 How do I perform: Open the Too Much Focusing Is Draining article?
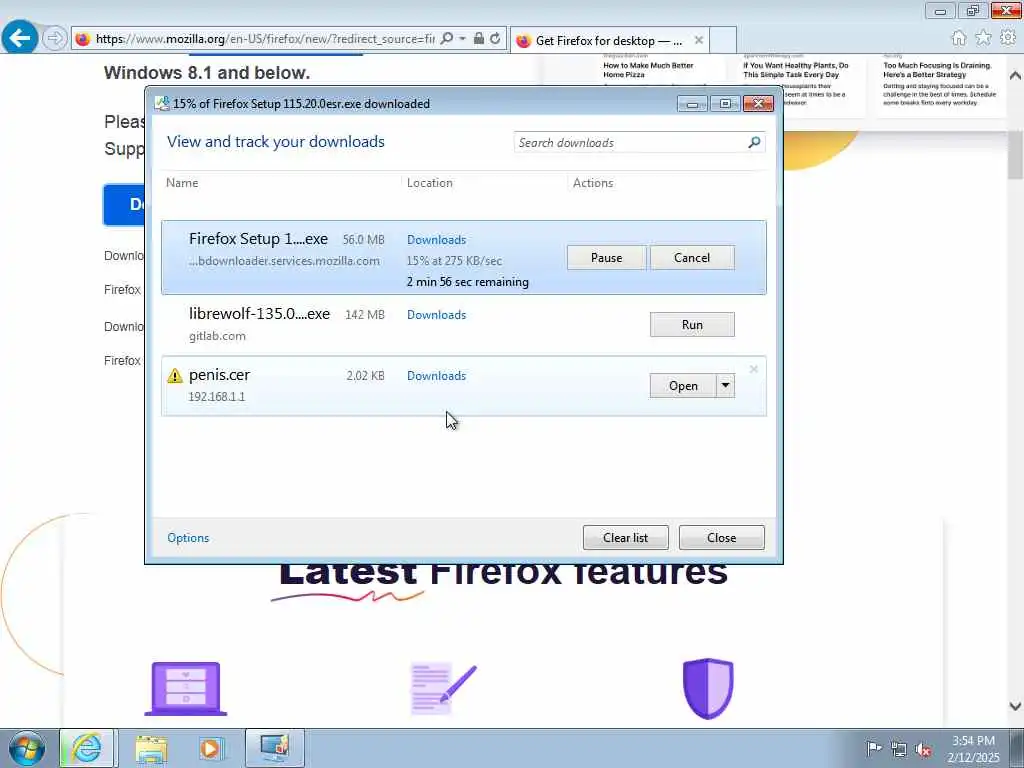[937, 70]
